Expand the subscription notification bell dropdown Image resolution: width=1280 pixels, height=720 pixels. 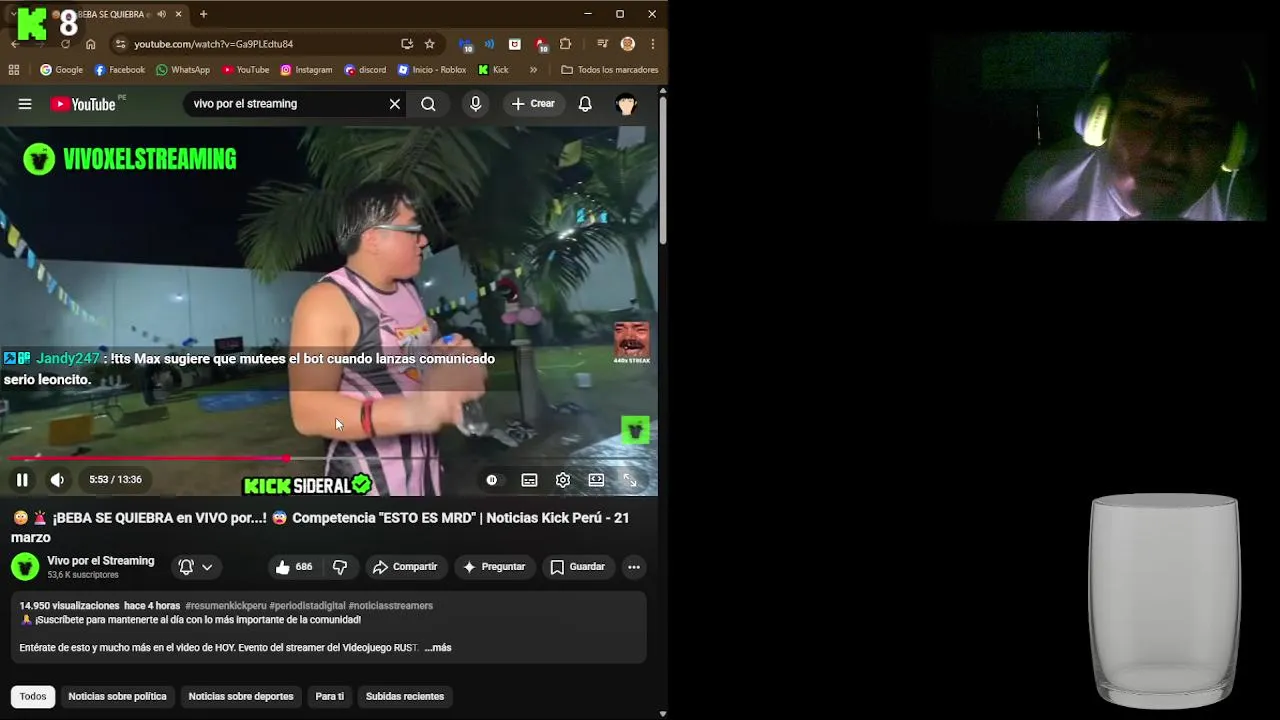tap(195, 567)
